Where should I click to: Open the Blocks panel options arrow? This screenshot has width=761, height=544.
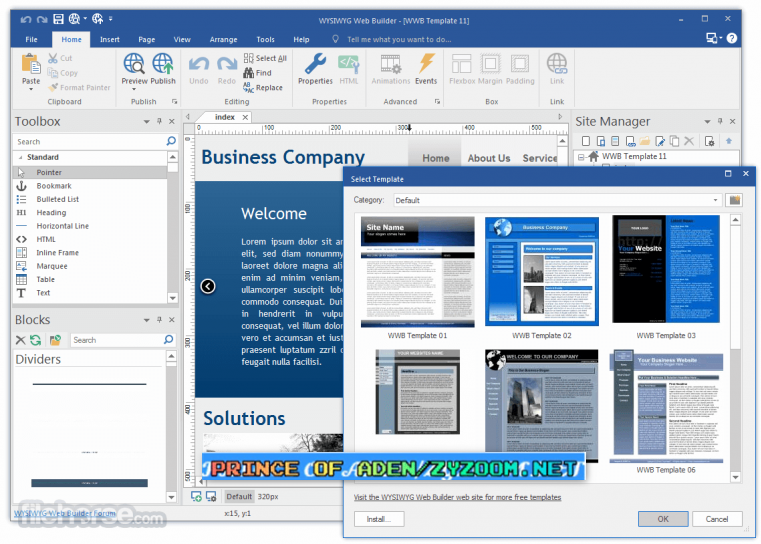tap(147, 320)
